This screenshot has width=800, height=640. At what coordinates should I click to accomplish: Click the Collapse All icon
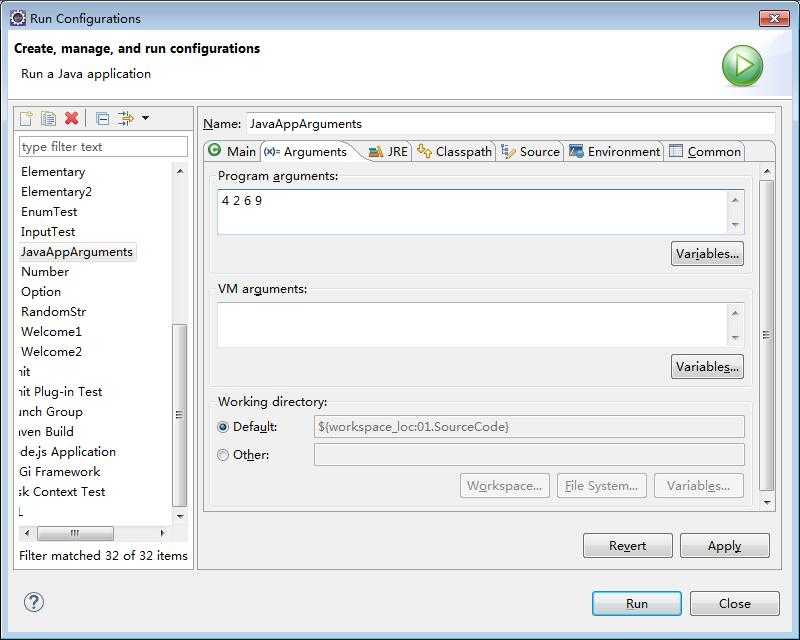pyautogui.click(x=102, y=118)
